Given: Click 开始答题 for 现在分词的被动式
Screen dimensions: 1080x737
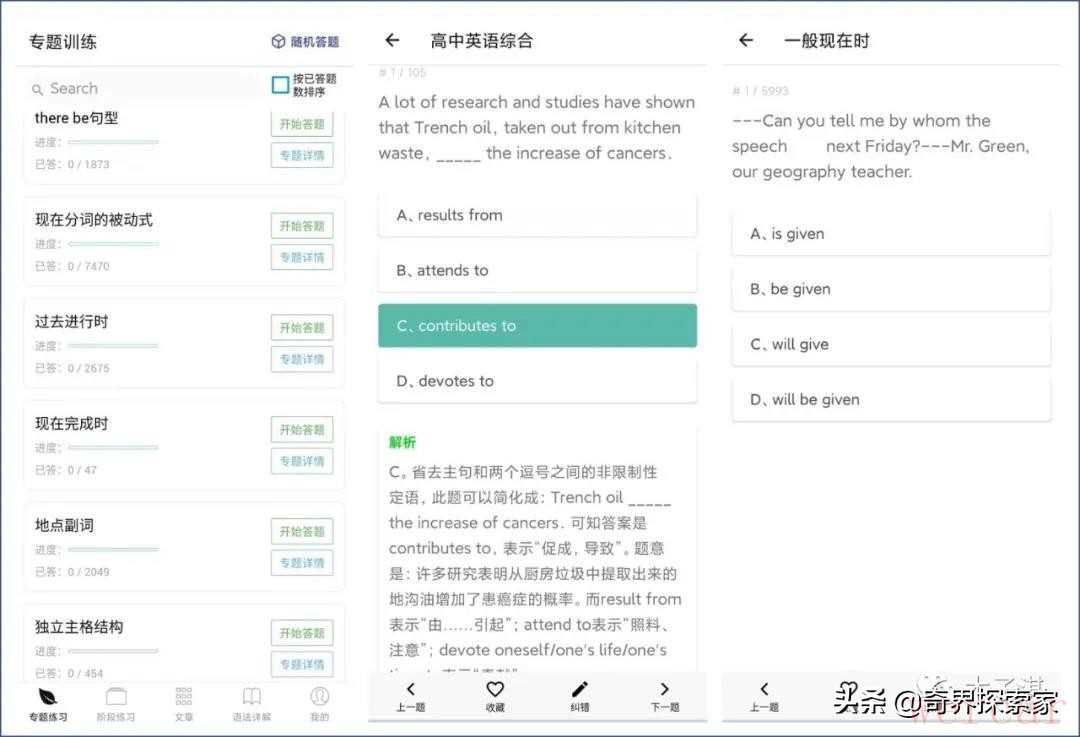Looking at the screenshot, I should pyautogui.click(x=302, y=226).
